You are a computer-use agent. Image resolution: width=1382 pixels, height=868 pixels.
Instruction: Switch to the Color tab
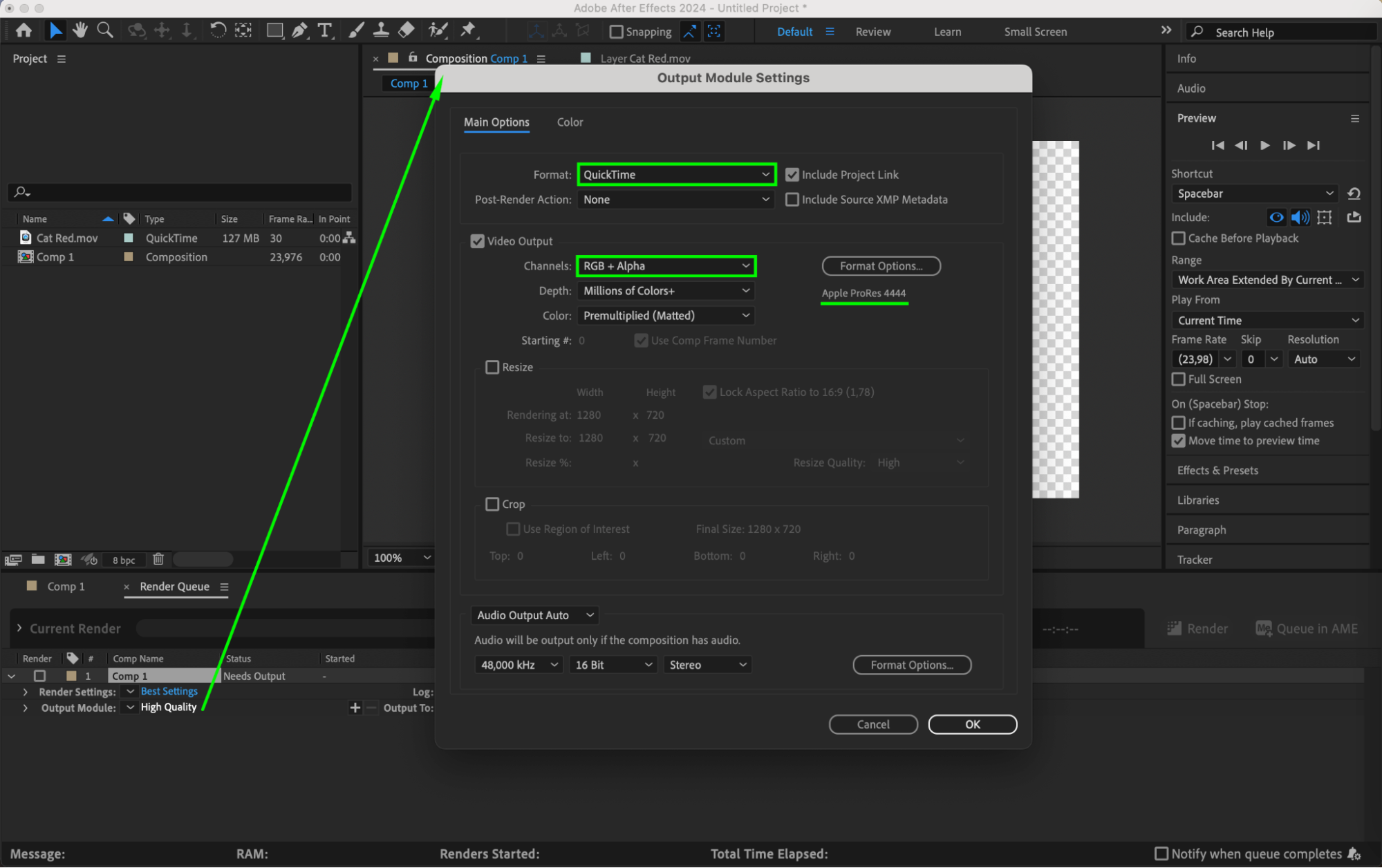(x=570, y=122)
